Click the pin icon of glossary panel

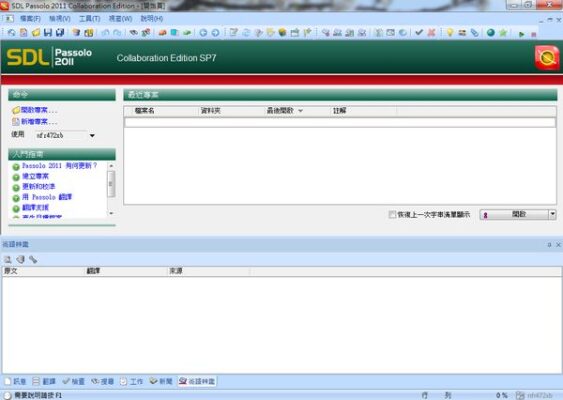coord(549,245)
